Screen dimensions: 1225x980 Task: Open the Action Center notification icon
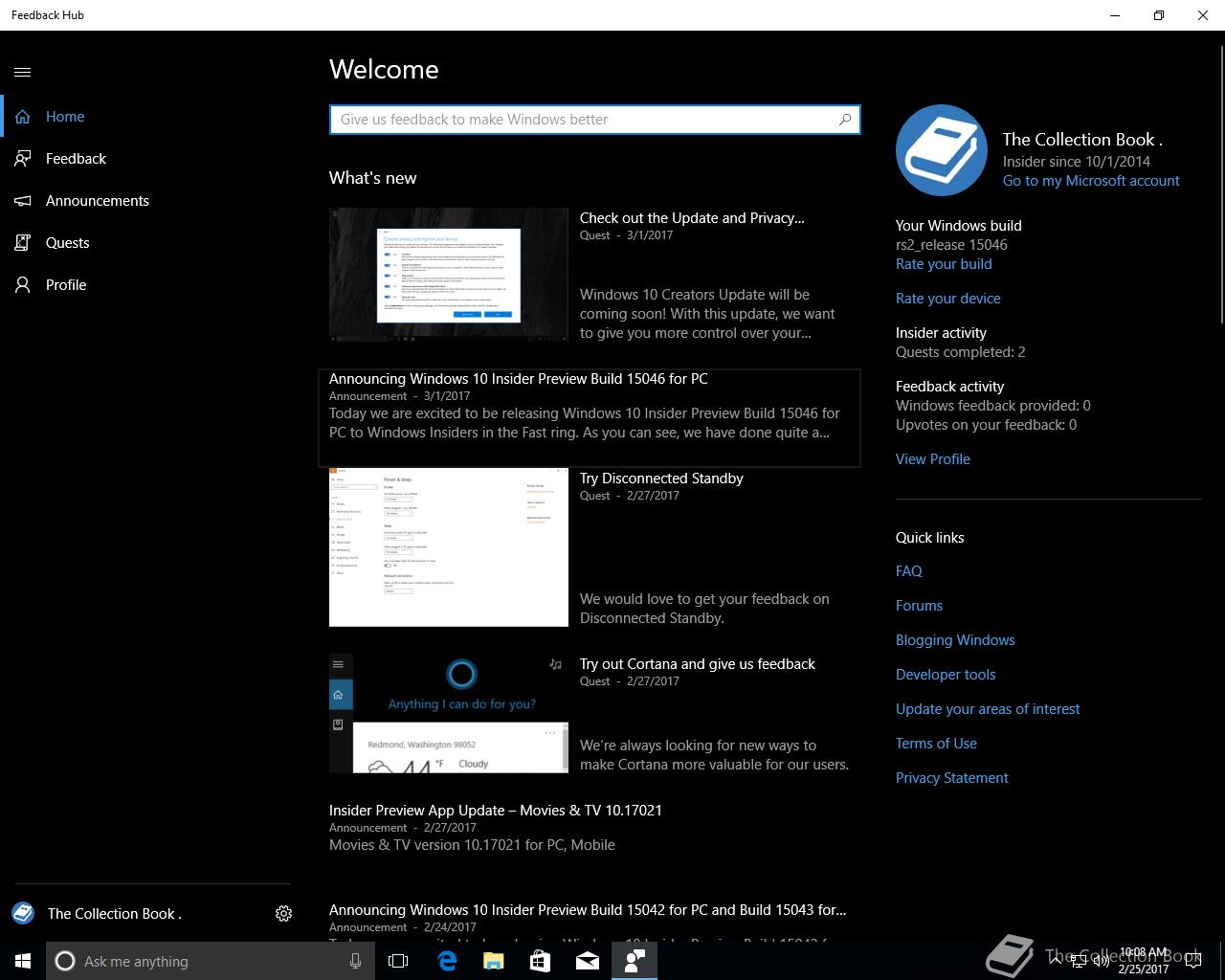point(1192,961)
